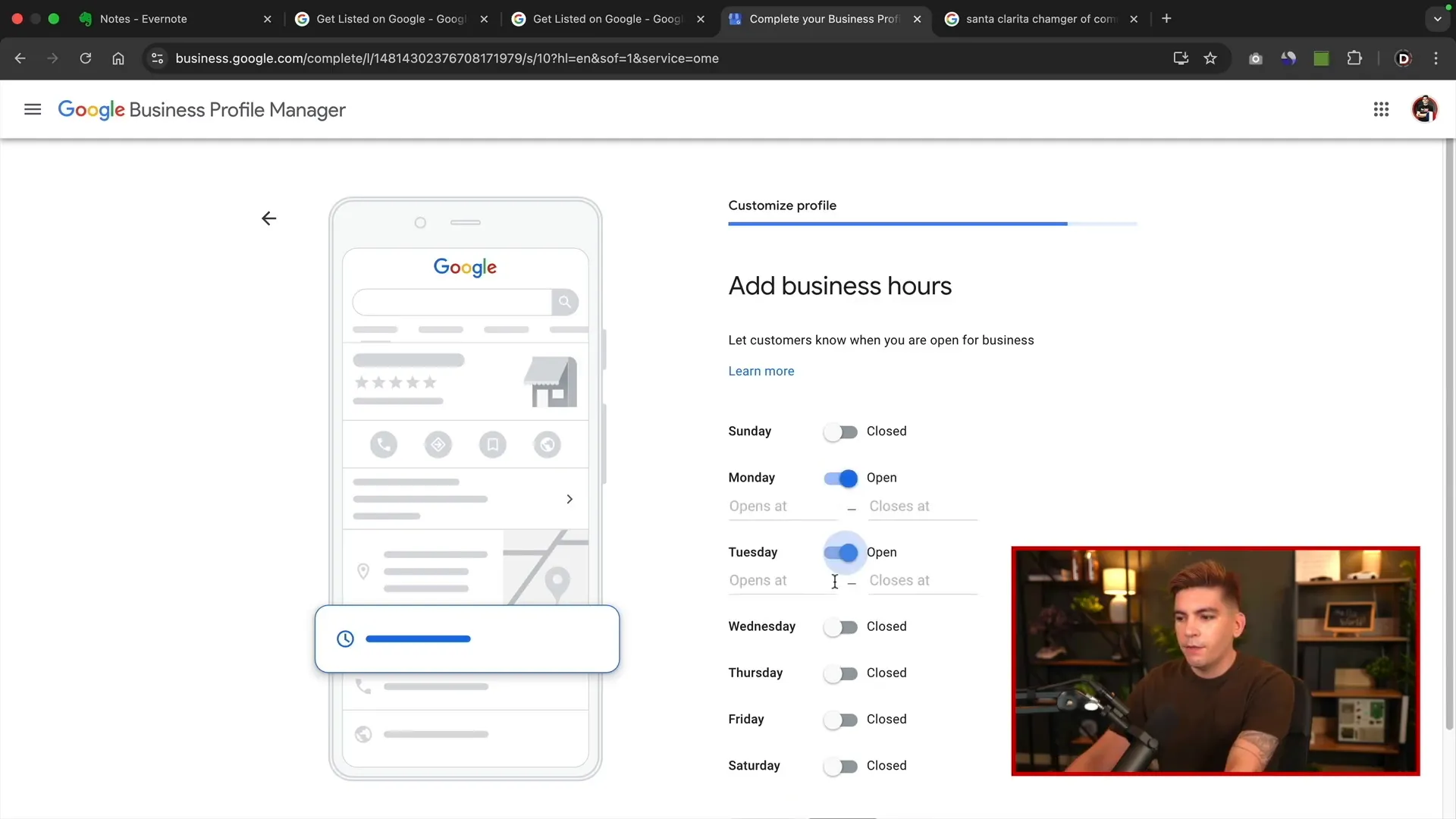Switch to the first Get Listed on Google tab
Viewport: 1456px width, 819px height.
(x=391, y=19)
